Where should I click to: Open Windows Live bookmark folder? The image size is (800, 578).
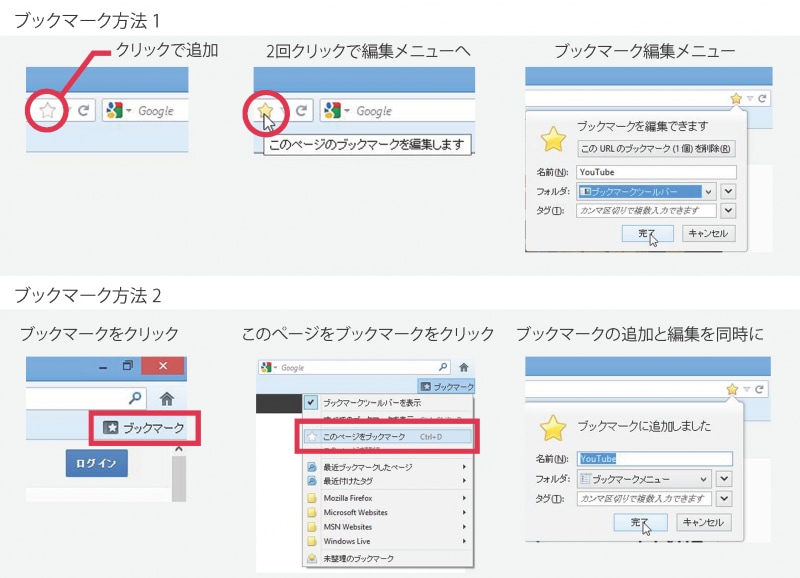click(388, 541)
